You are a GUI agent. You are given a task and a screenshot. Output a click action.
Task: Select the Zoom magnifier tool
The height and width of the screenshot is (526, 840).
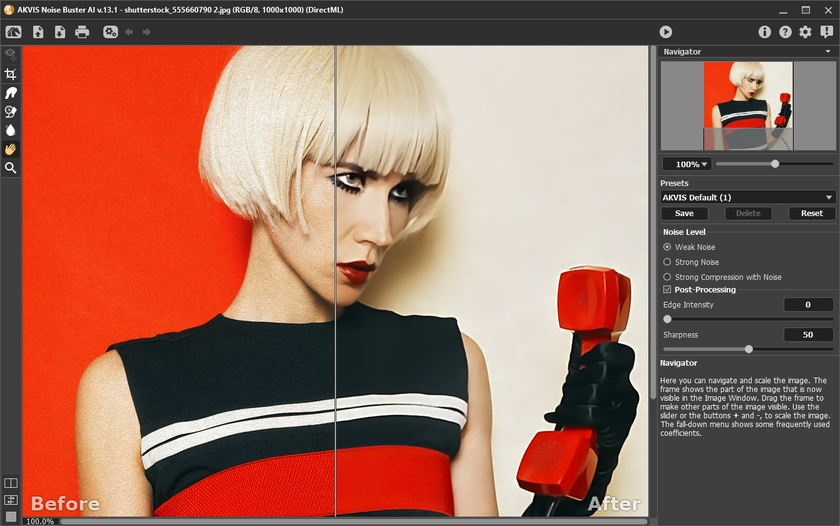pyautogui.click(x=11, y=168)
